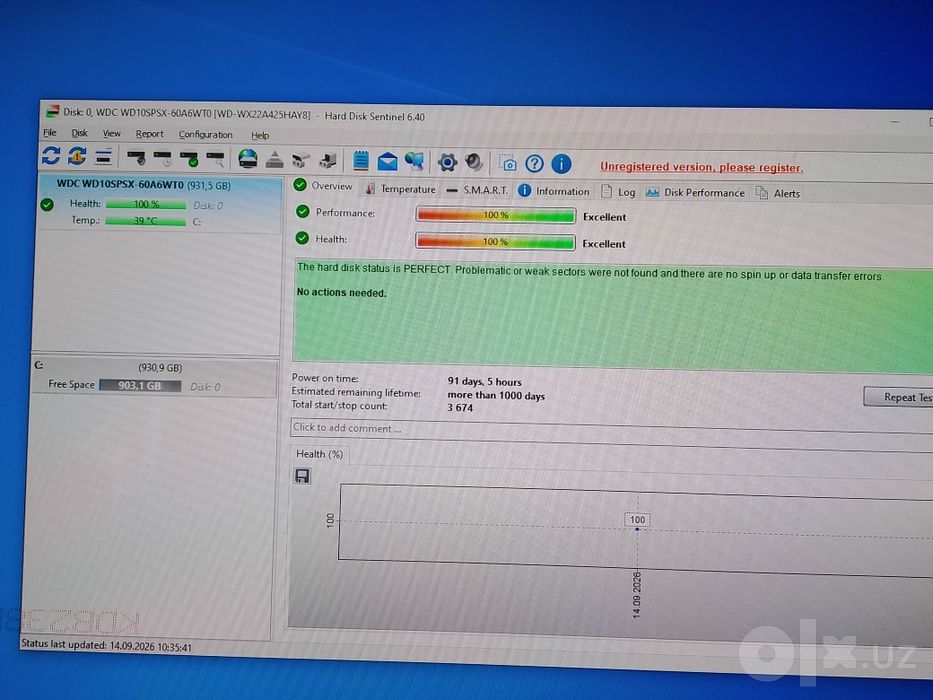Select disk WDC WD10SPSX-60A6WT0 in the list
The height and width of the screenshot is (700, 933).
click(x=159, y=204)
